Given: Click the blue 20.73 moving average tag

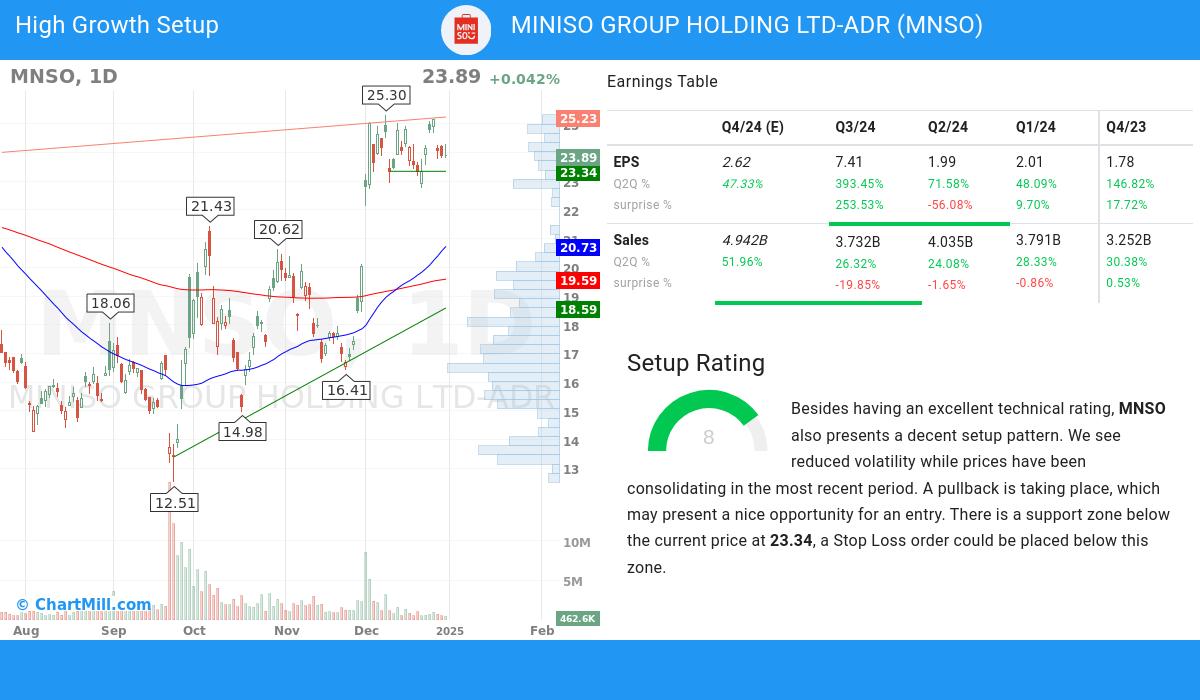Looking at the screenshot, I should (x=578, y=247).
